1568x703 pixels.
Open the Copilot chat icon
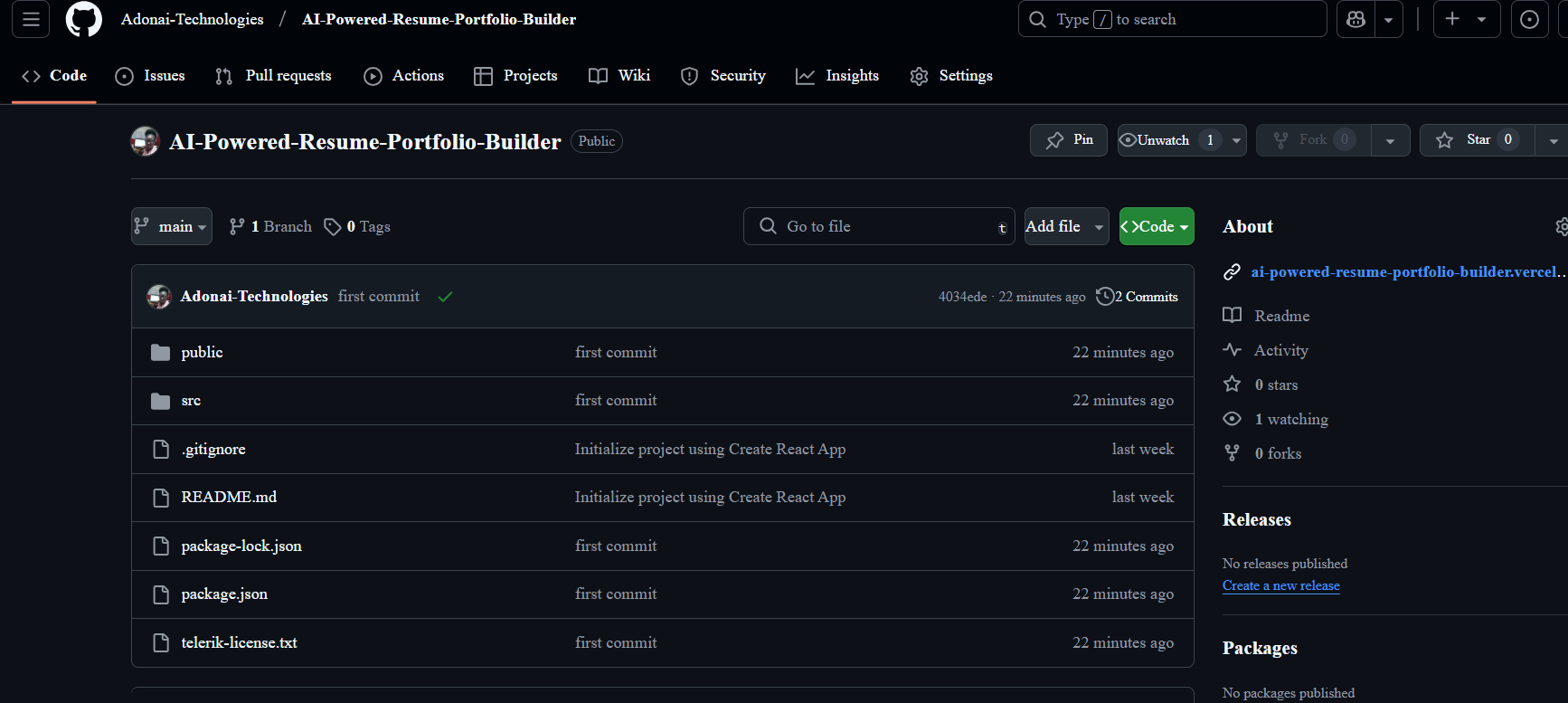tap(1355, 19)
